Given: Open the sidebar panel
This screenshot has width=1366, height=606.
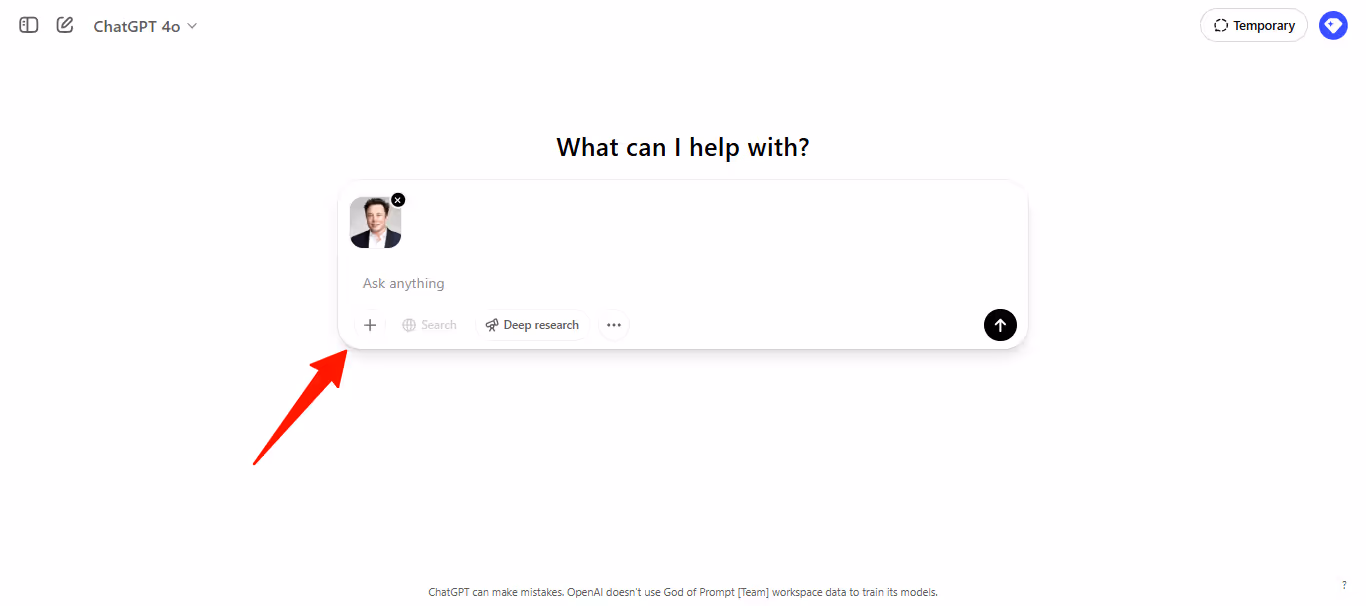Looking at the screenshot, I should [x=29, y=25].
